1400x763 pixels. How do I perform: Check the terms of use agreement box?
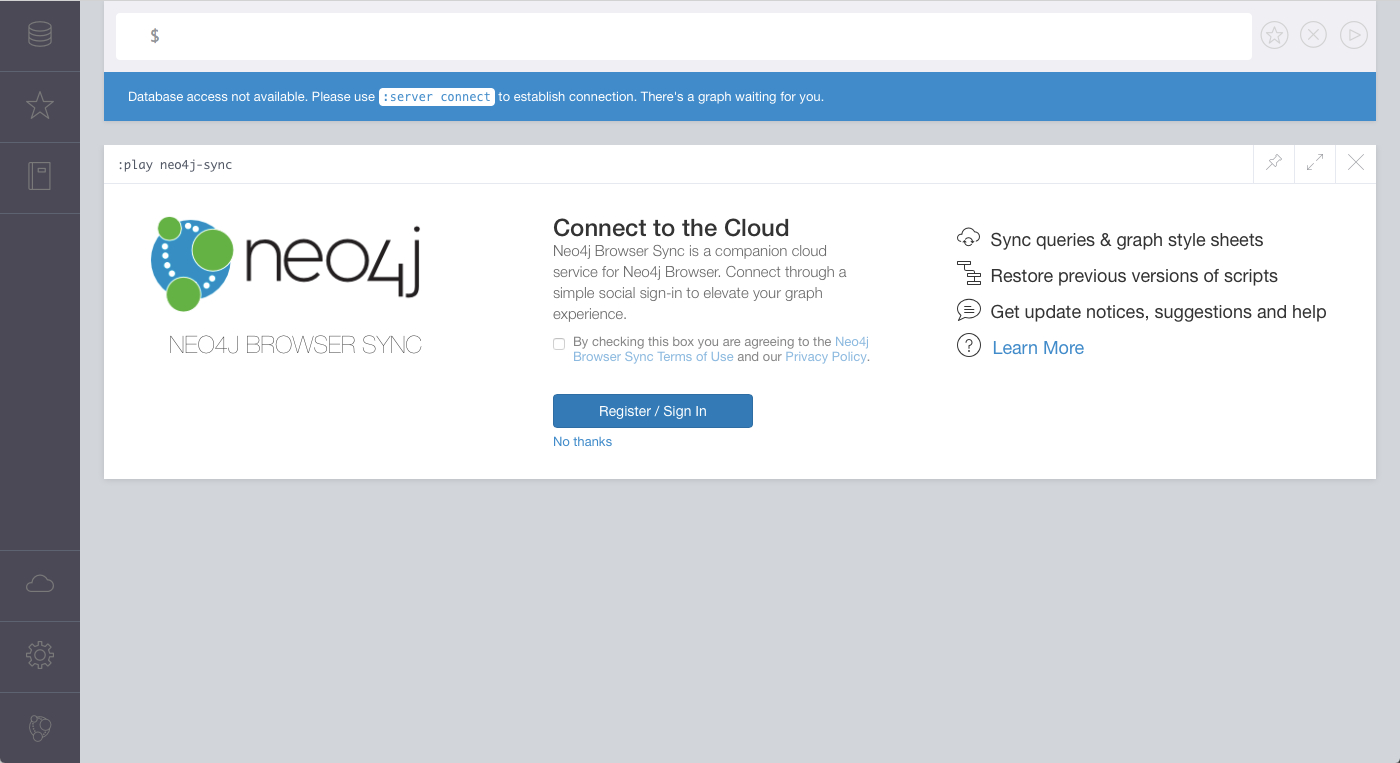[559, 344]
